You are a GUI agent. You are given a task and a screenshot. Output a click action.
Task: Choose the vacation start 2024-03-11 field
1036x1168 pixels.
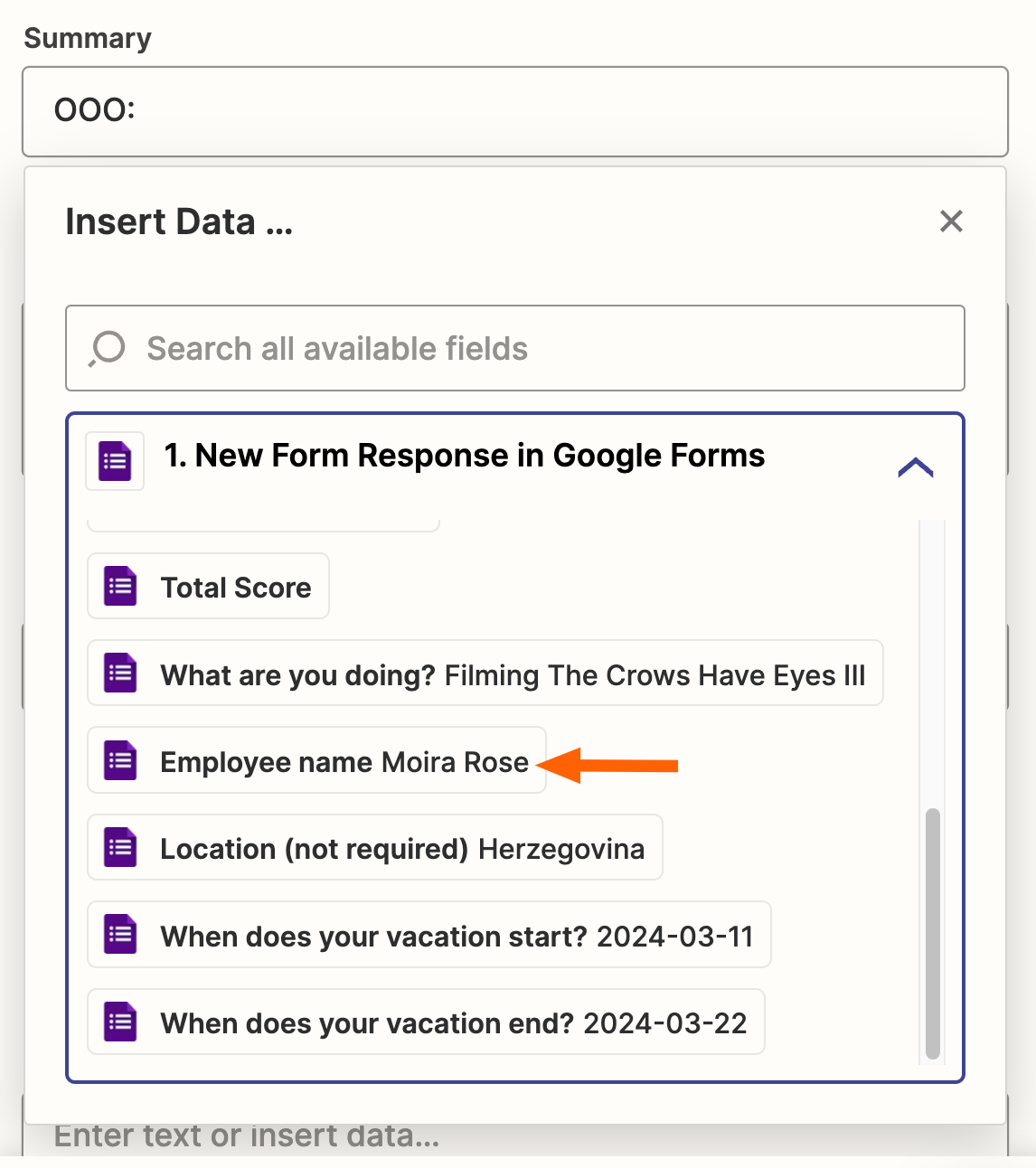pyautogui.click(x=457, y=937)
